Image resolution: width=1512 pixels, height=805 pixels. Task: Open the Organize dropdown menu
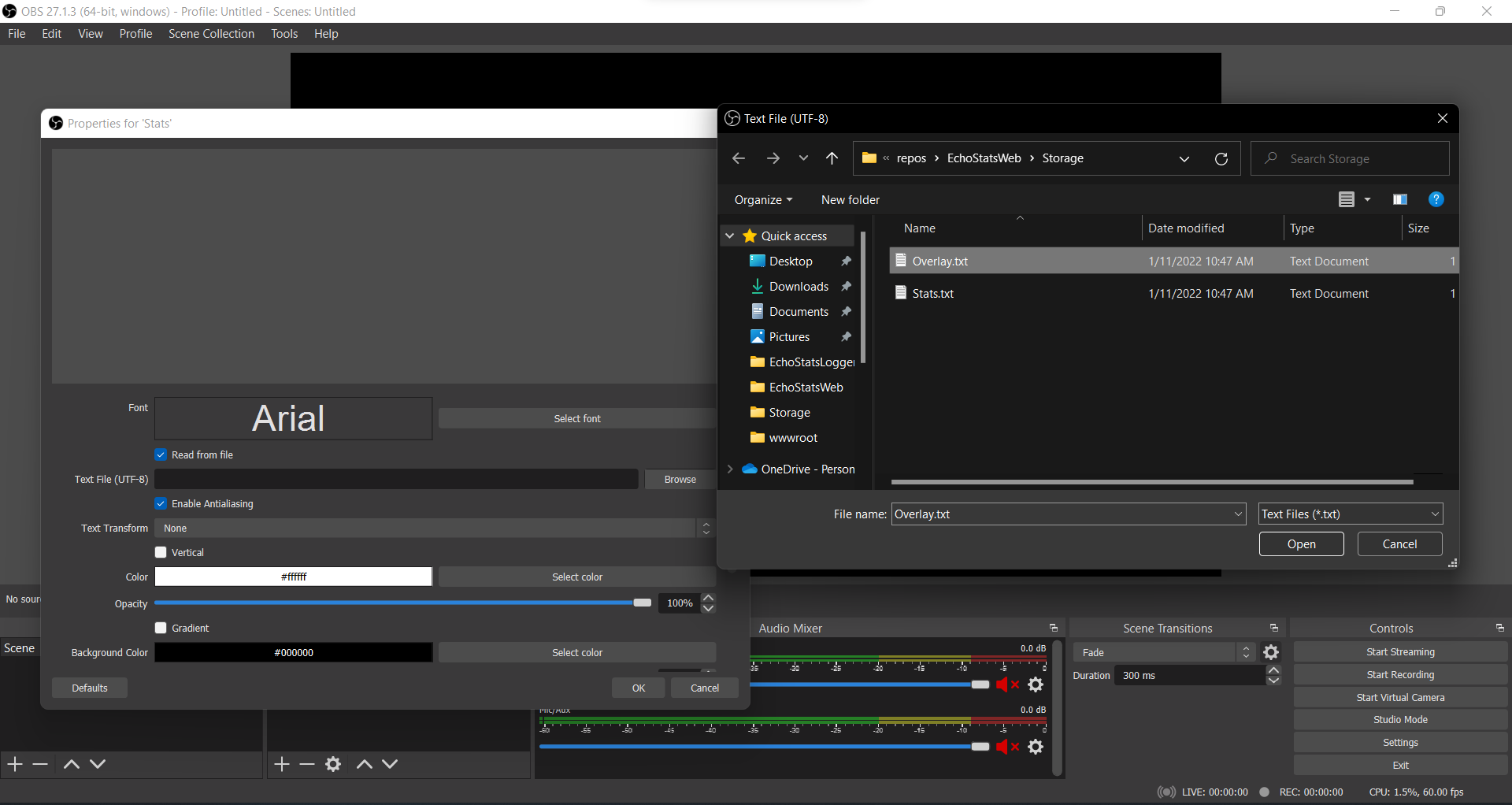point(763,200)
